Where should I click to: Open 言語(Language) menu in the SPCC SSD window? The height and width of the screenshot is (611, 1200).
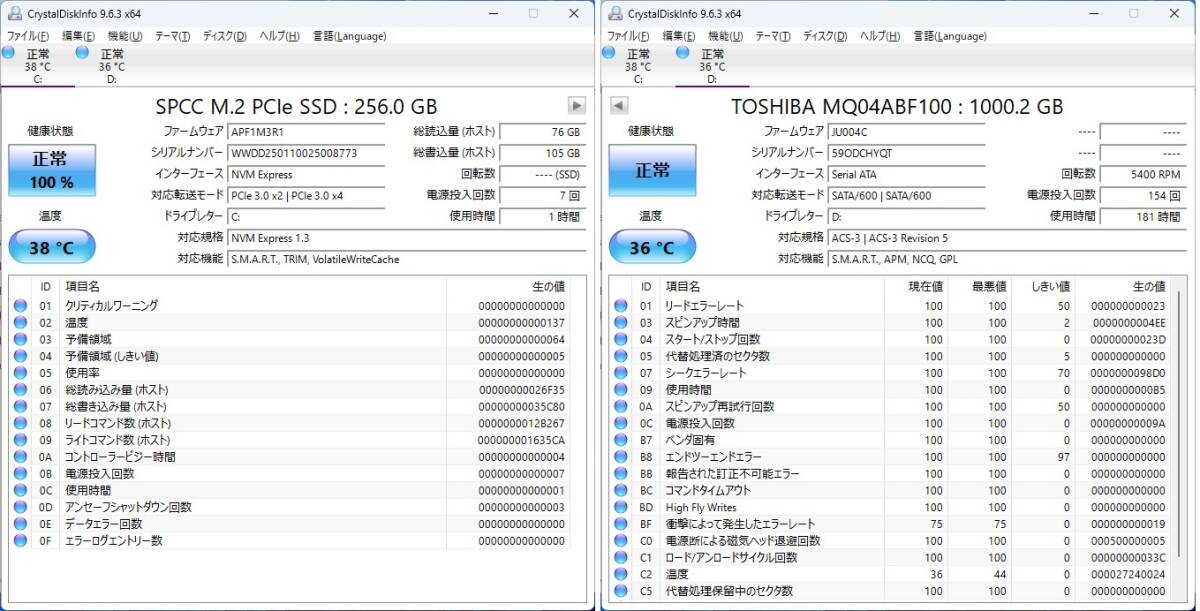tap(349, 36)
